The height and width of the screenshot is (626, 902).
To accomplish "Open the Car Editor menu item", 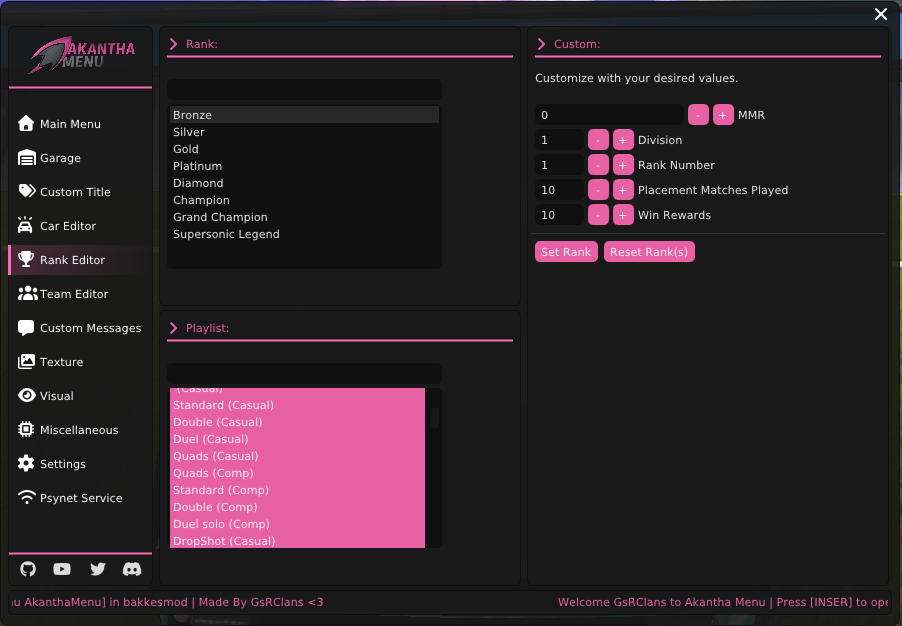I will pyautogui.click(x=67, y=226).
